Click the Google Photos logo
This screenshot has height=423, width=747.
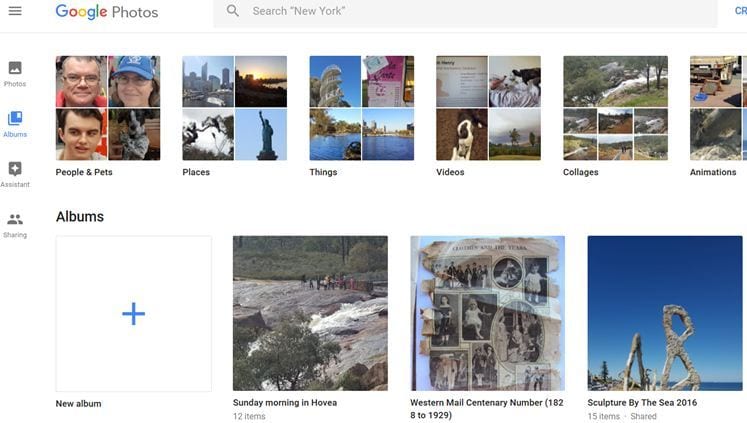[x=107, y=12]
